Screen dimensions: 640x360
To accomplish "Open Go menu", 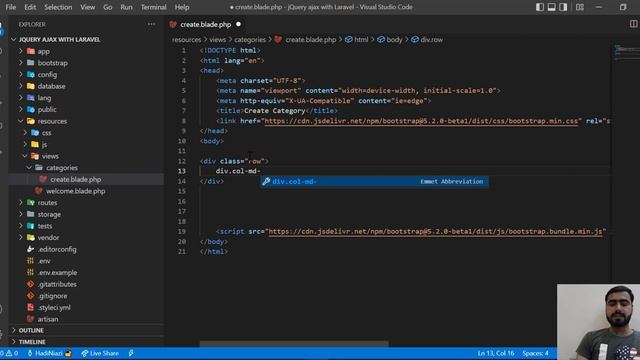I will pyautogui.click(x=107, y=7).
